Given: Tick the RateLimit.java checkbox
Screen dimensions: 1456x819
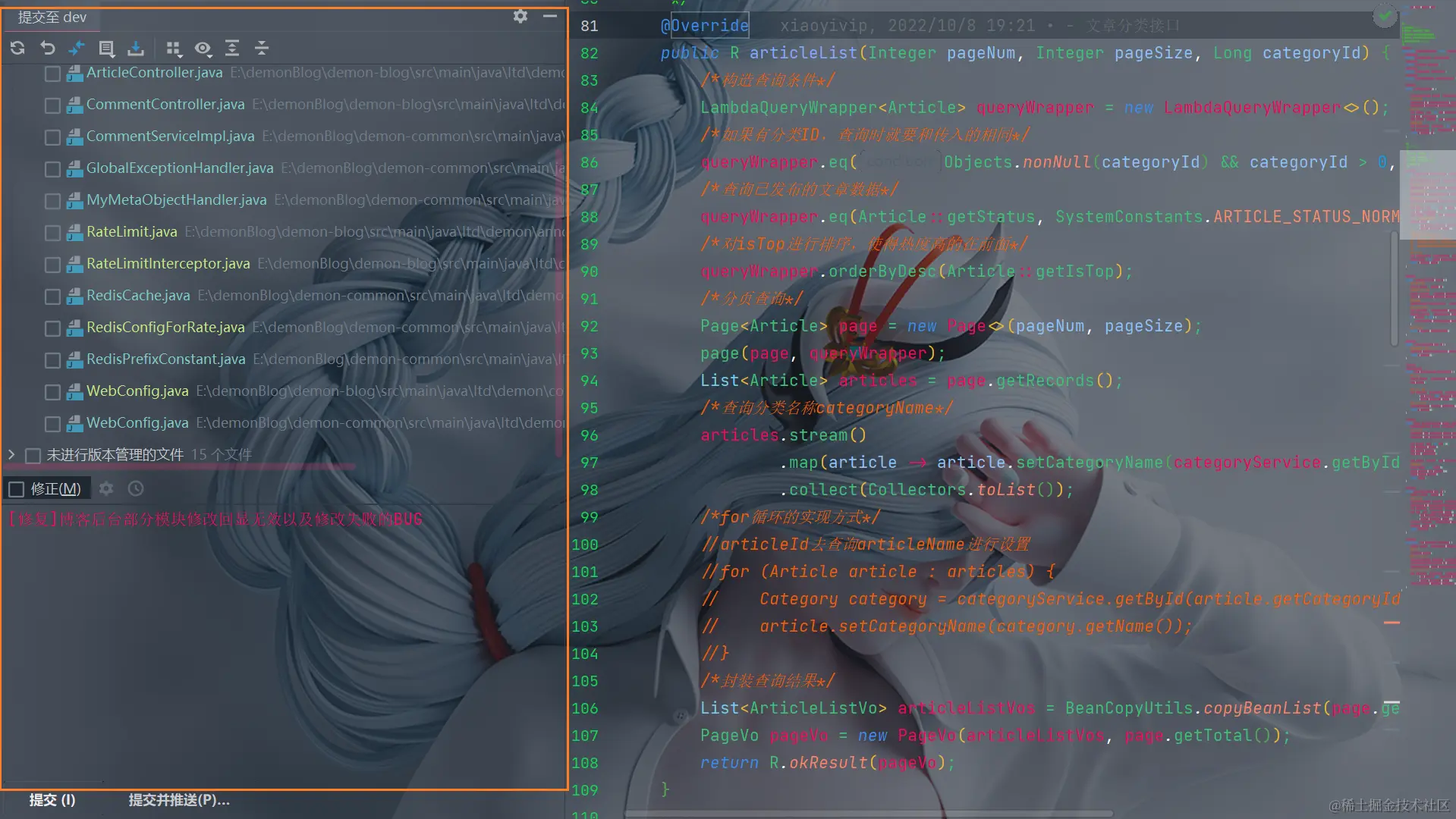Looking at the screenshot, I should click(52, 233).
